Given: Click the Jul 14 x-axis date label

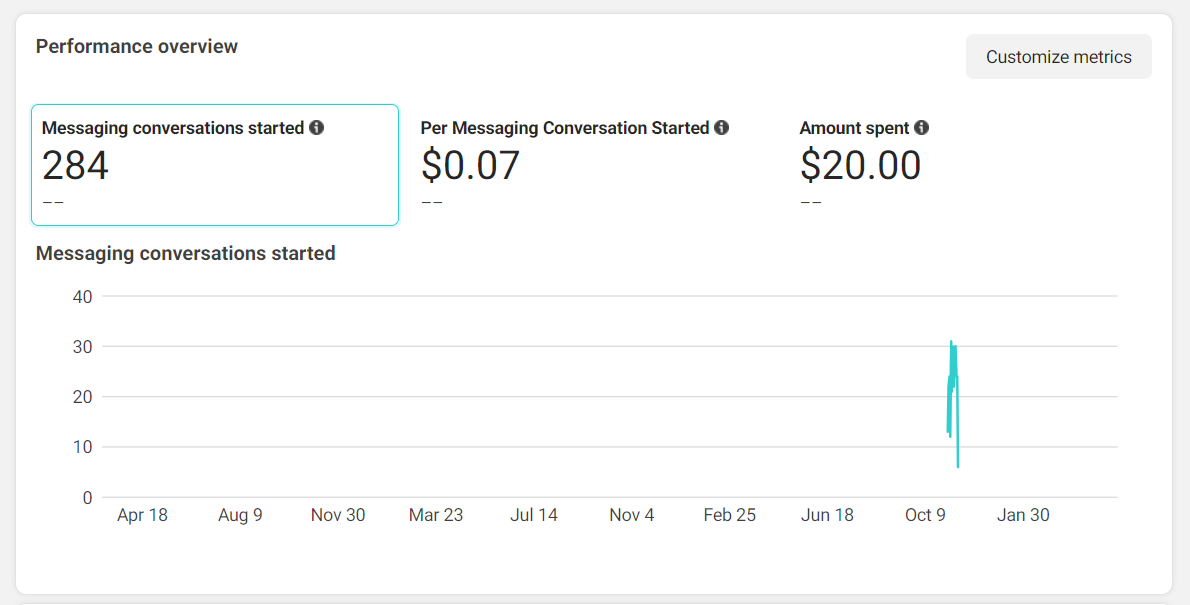Looking at the screenshot, I should [534, 515].
